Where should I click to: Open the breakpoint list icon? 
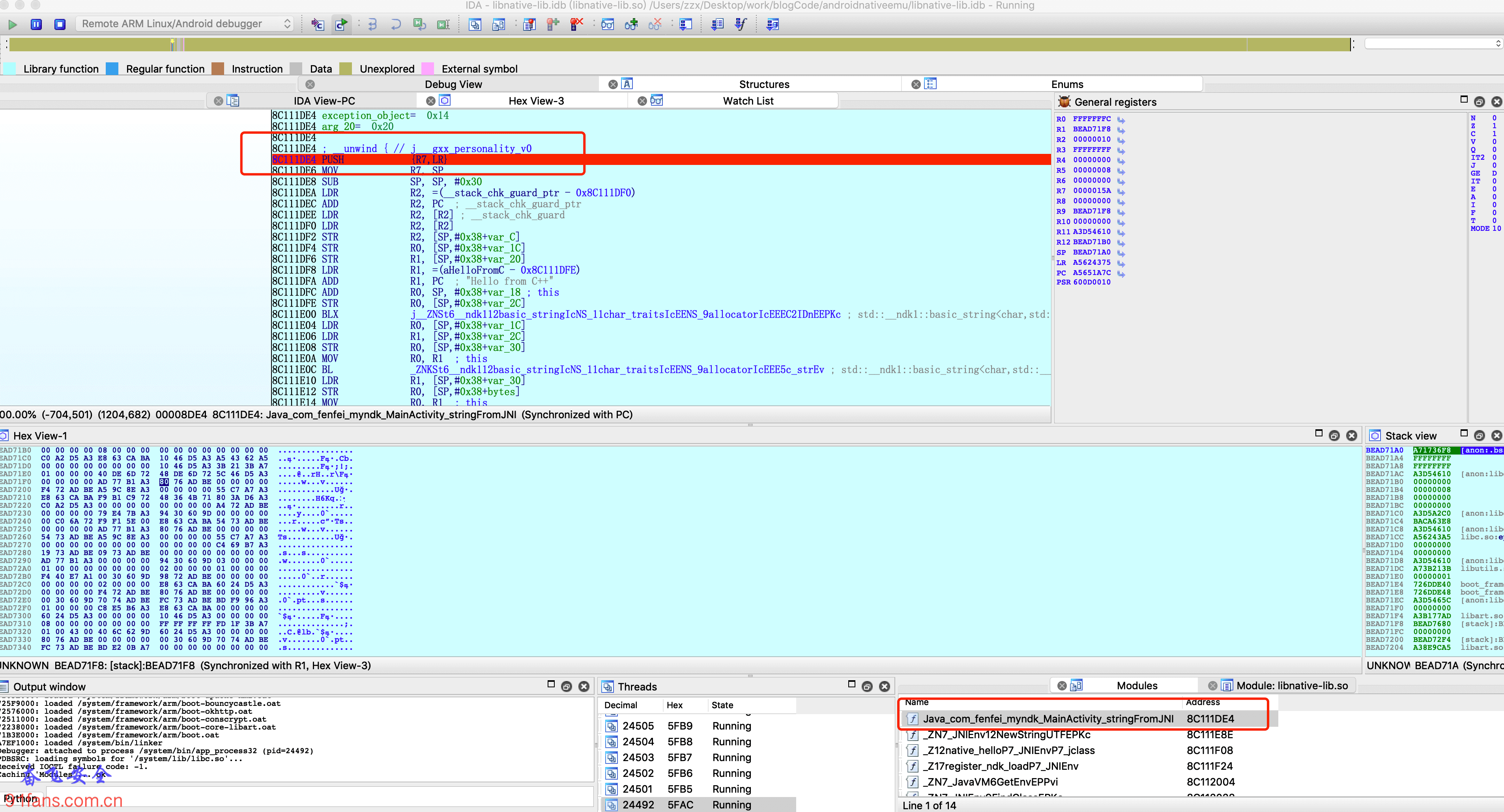529,24
